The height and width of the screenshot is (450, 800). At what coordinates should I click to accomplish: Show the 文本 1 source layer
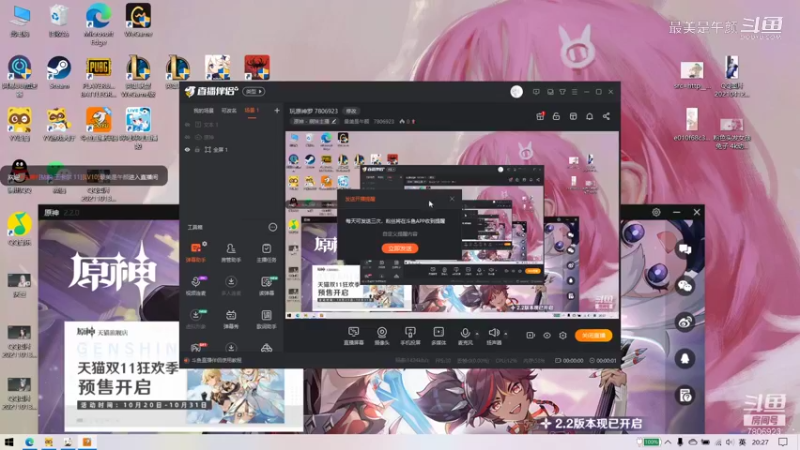(187, 124)
